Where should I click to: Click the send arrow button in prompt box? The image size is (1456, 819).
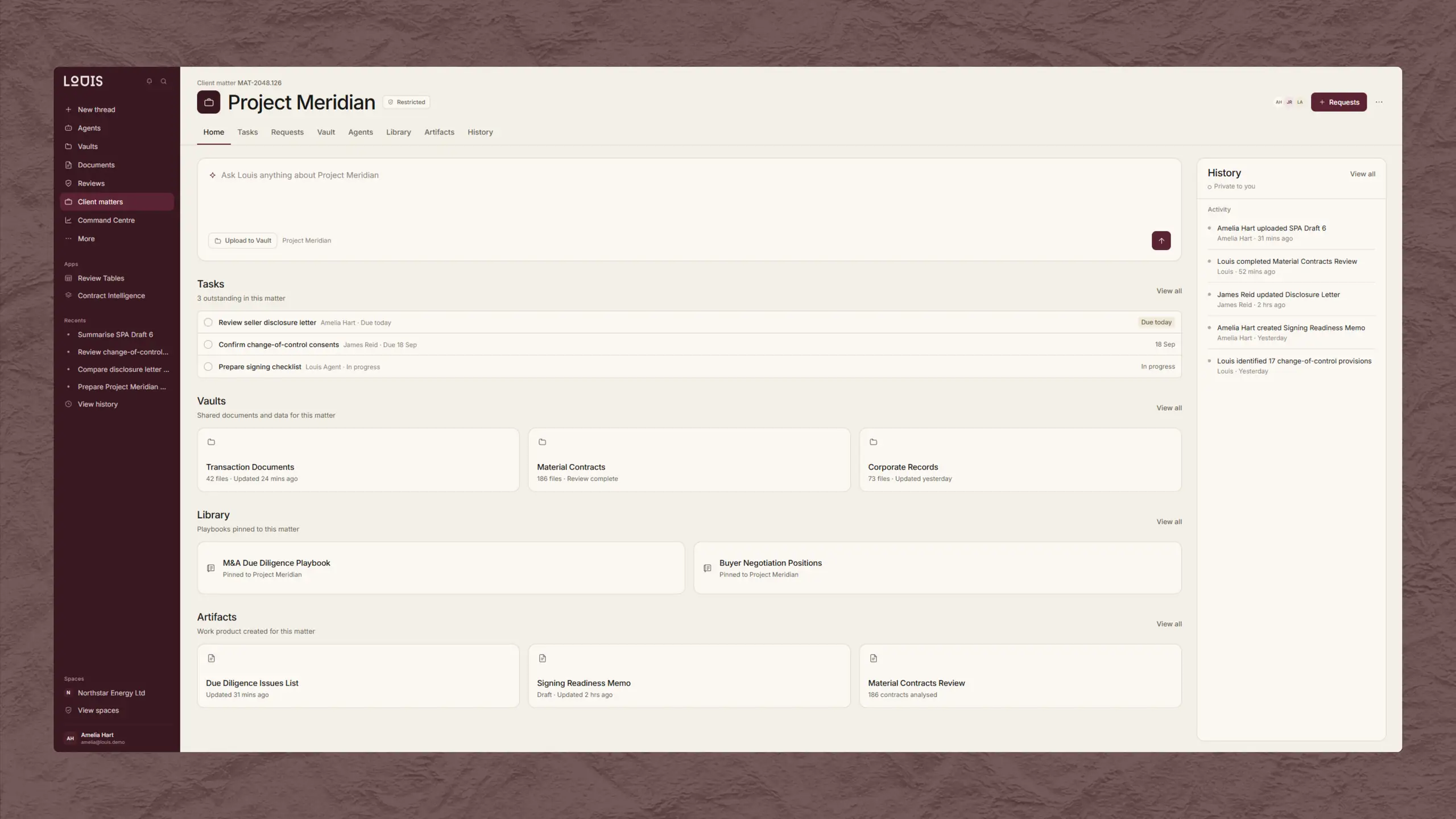coord(1161,241)
